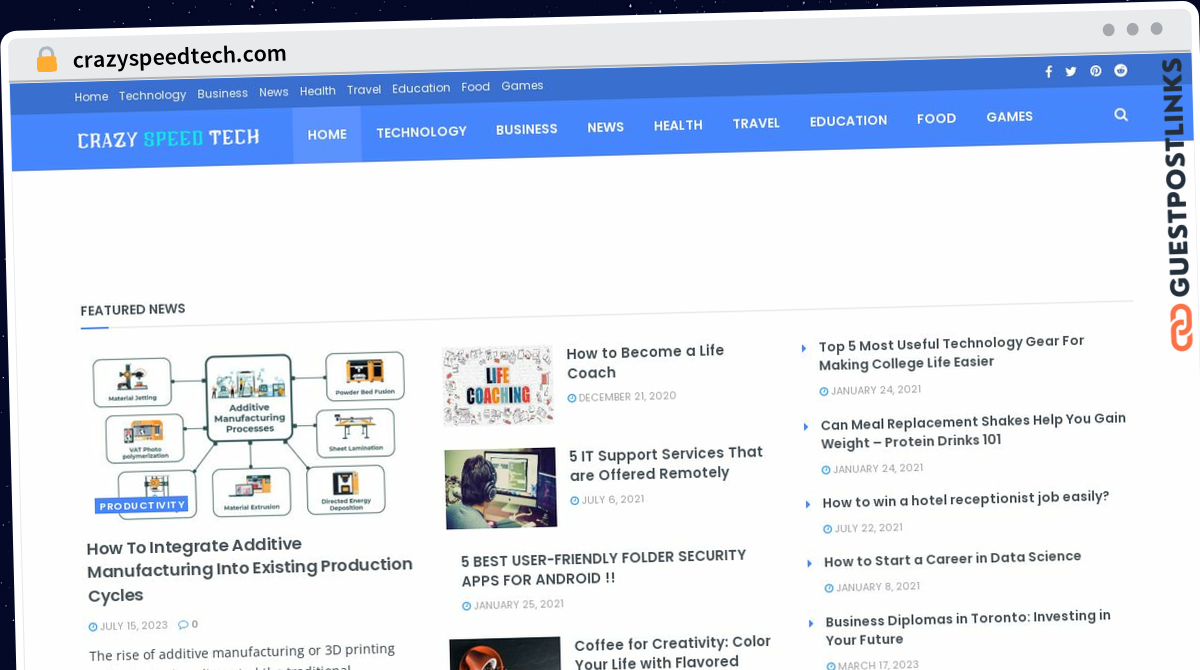Open 5 IT Support Services Offered Remotely article
The image size is (1200, 670).
pos(666,463)
